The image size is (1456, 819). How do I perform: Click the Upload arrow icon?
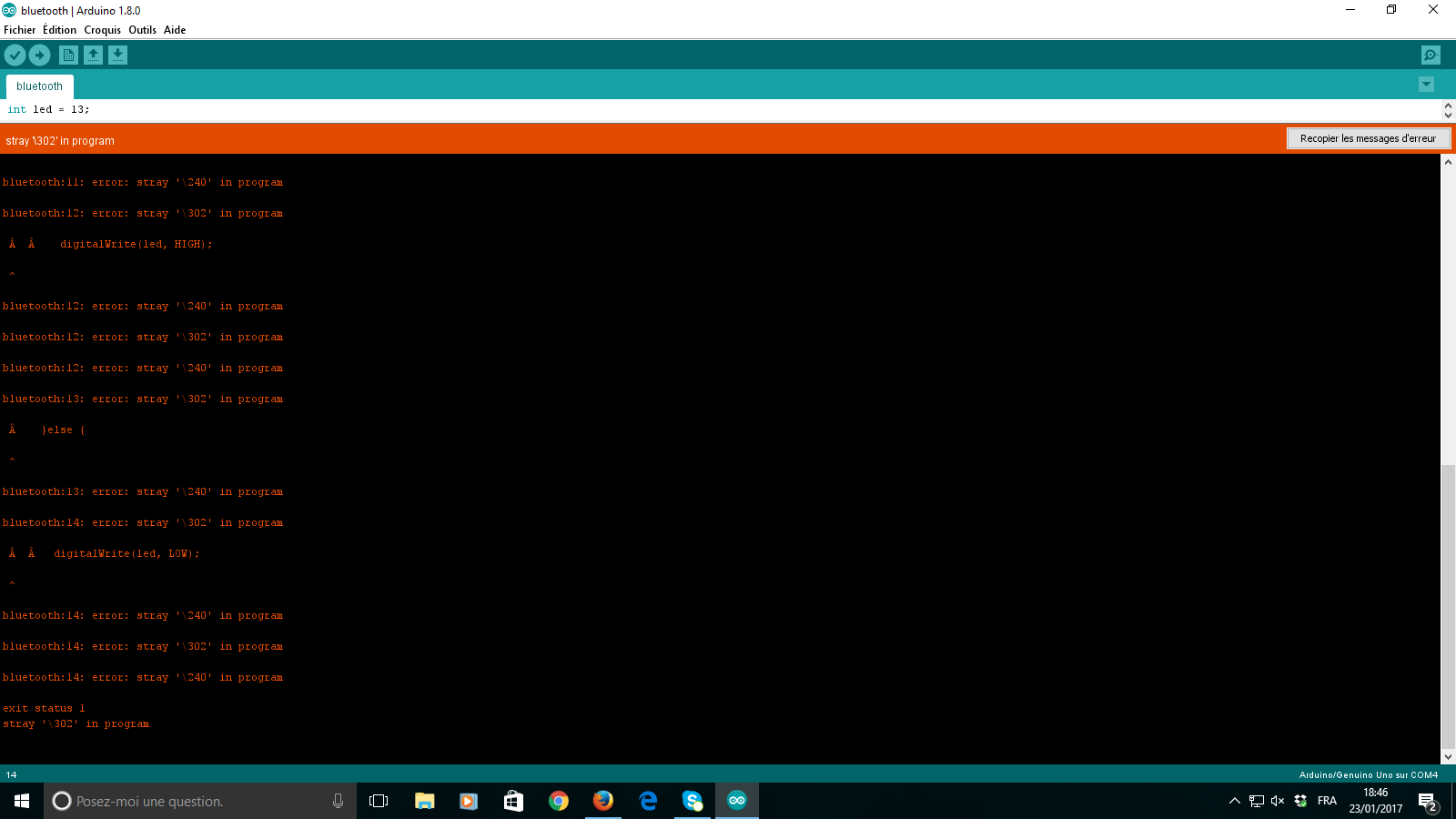coord(39,56)
